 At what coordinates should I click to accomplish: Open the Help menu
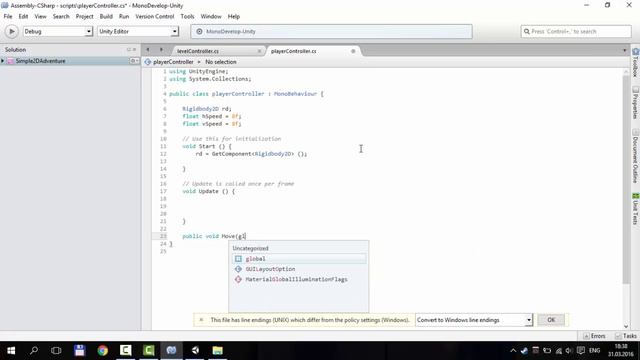tap(233, 16)
